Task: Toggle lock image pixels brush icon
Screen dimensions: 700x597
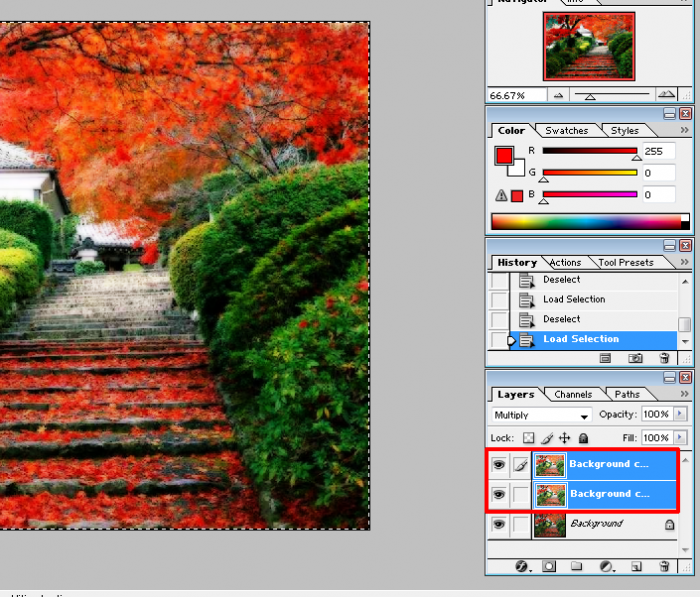Action: click(x=547, y=438)
